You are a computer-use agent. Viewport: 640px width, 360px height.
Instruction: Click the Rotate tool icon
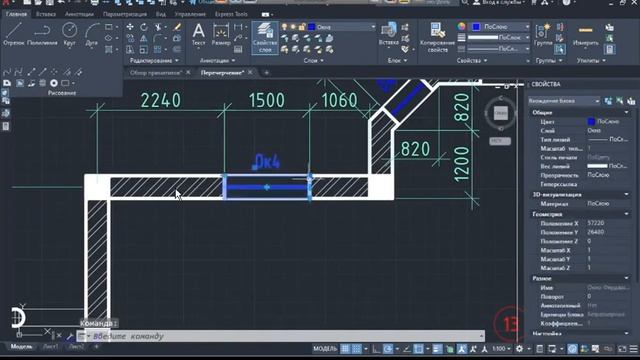pos(144,27)
